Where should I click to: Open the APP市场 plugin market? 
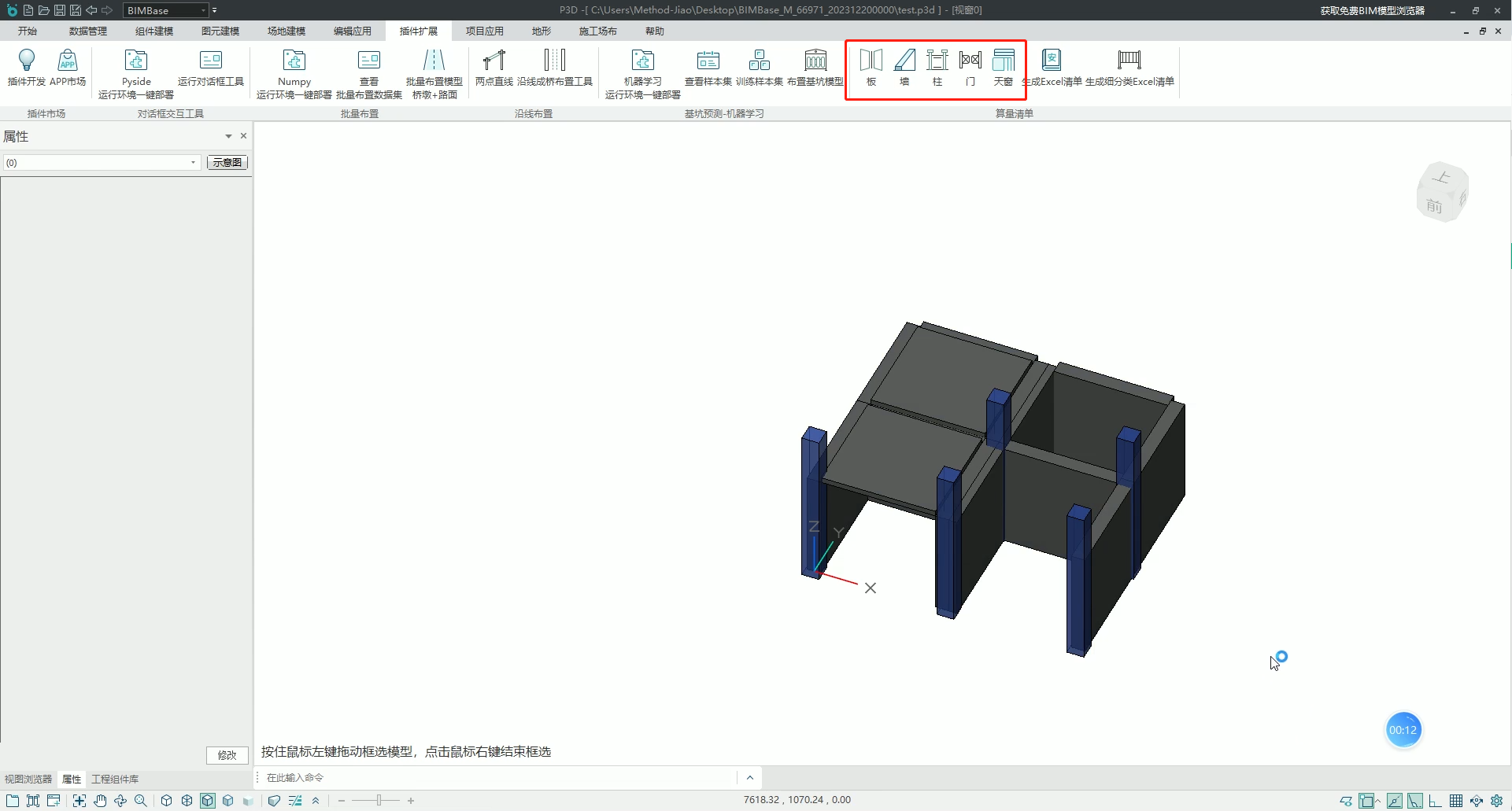(x=68, y=67)
